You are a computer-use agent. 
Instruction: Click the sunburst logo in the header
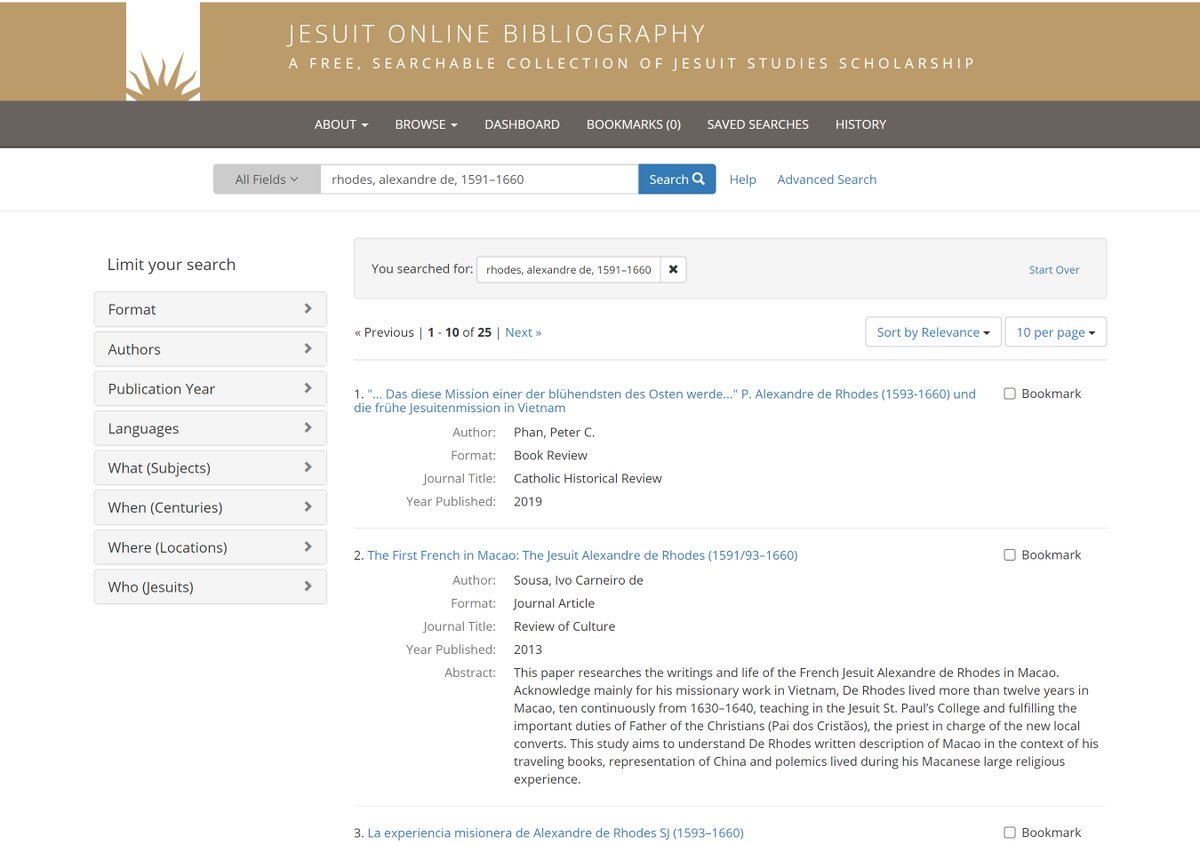tap(162, 50)
